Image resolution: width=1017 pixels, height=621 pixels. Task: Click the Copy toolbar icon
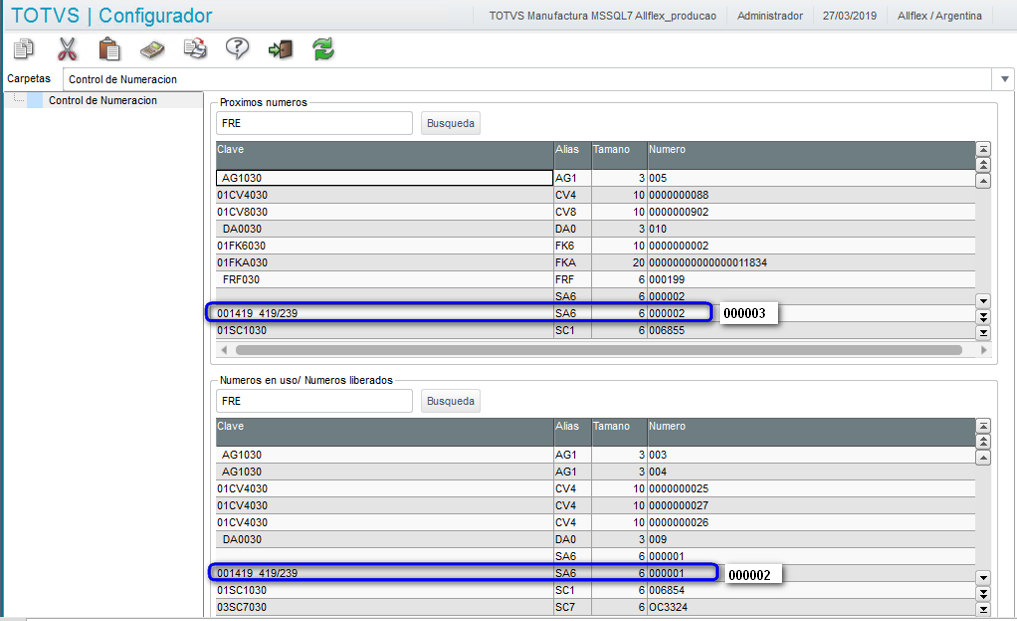24,49
